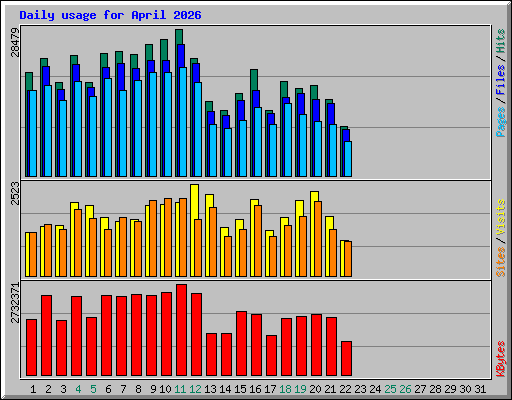Click the red KBytes bar for day 13
Screen dimensions: 512x400
(x=211, y=355)
